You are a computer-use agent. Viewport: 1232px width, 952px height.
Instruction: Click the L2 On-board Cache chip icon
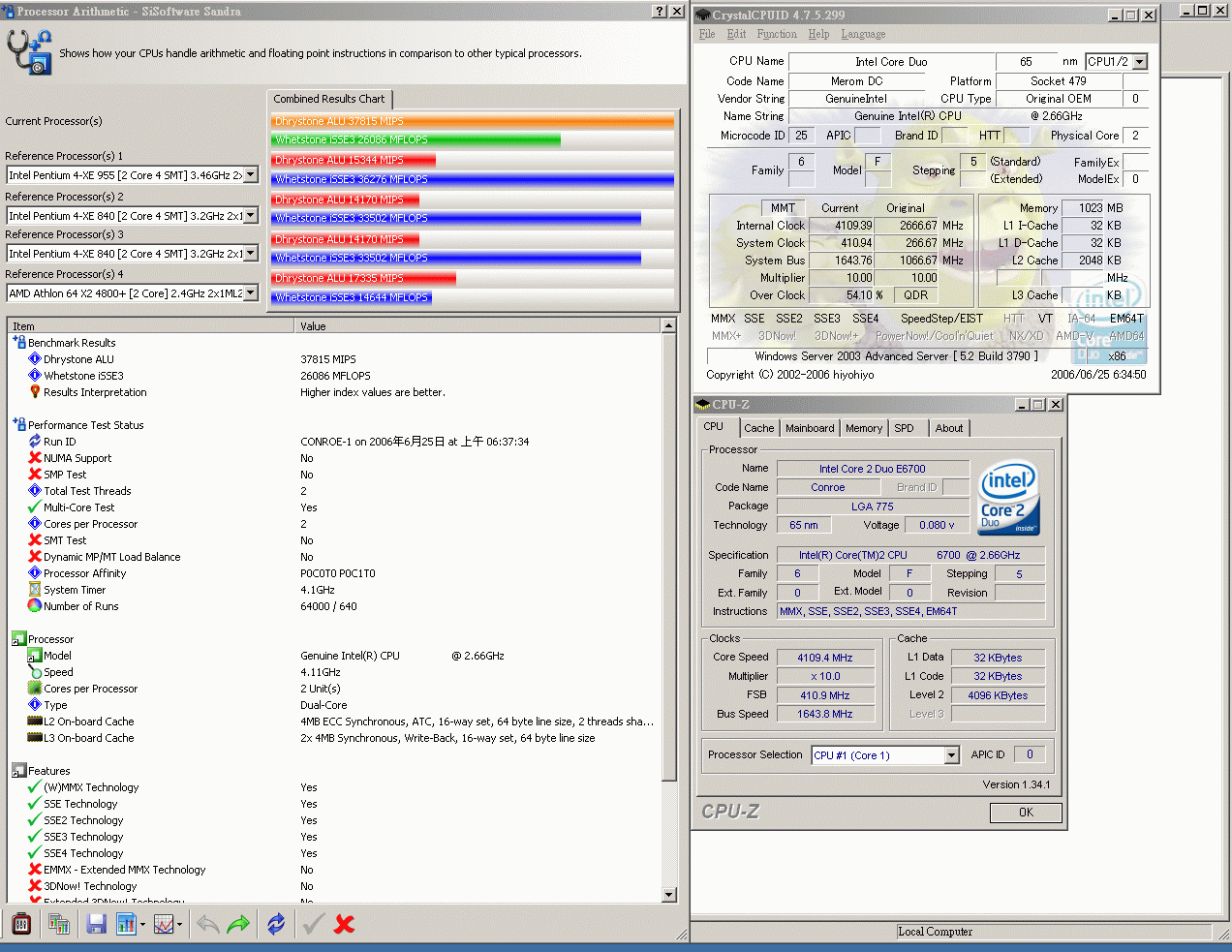tap(35, 722)
